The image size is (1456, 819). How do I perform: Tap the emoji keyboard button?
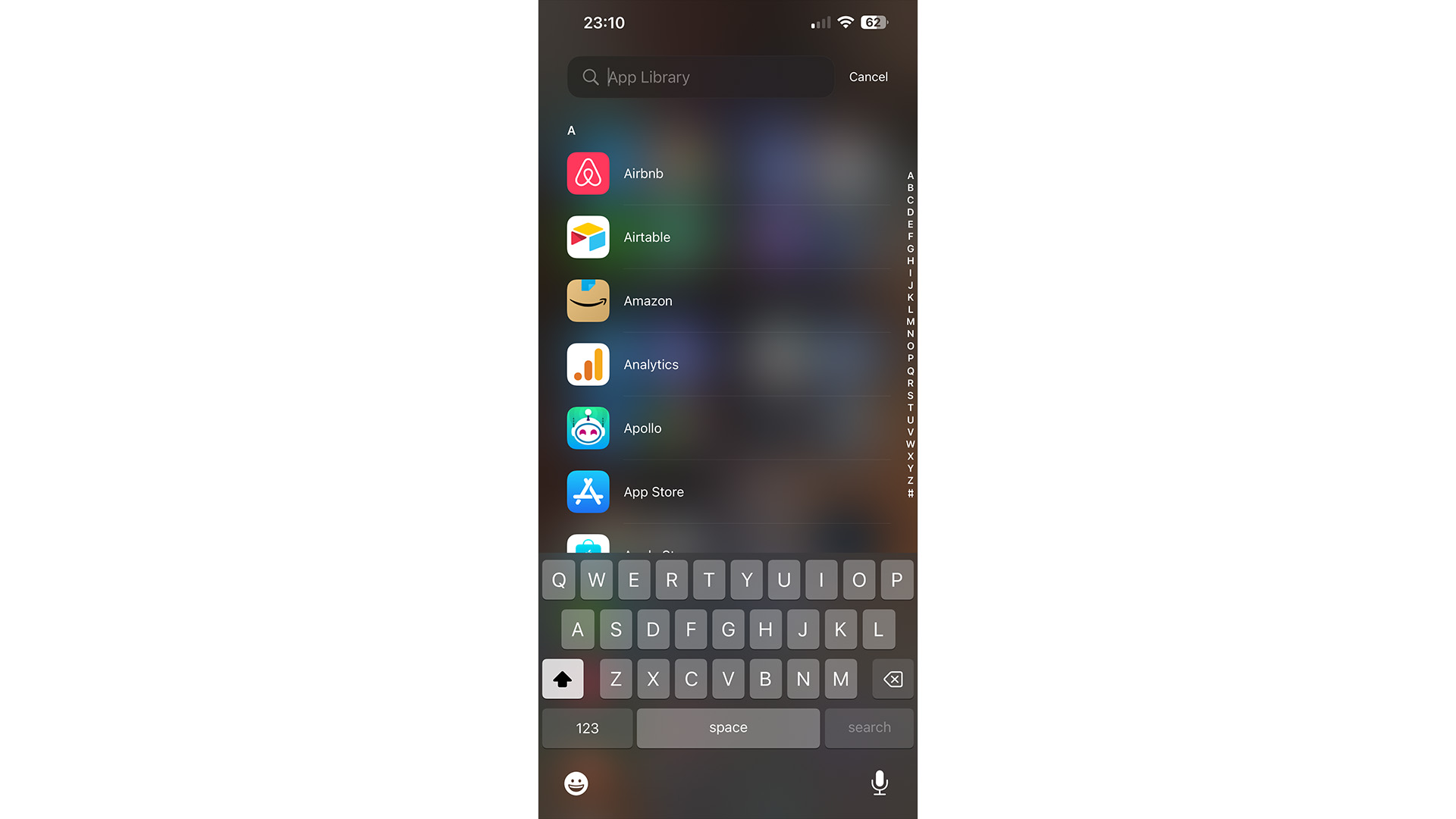click(575, 783)
